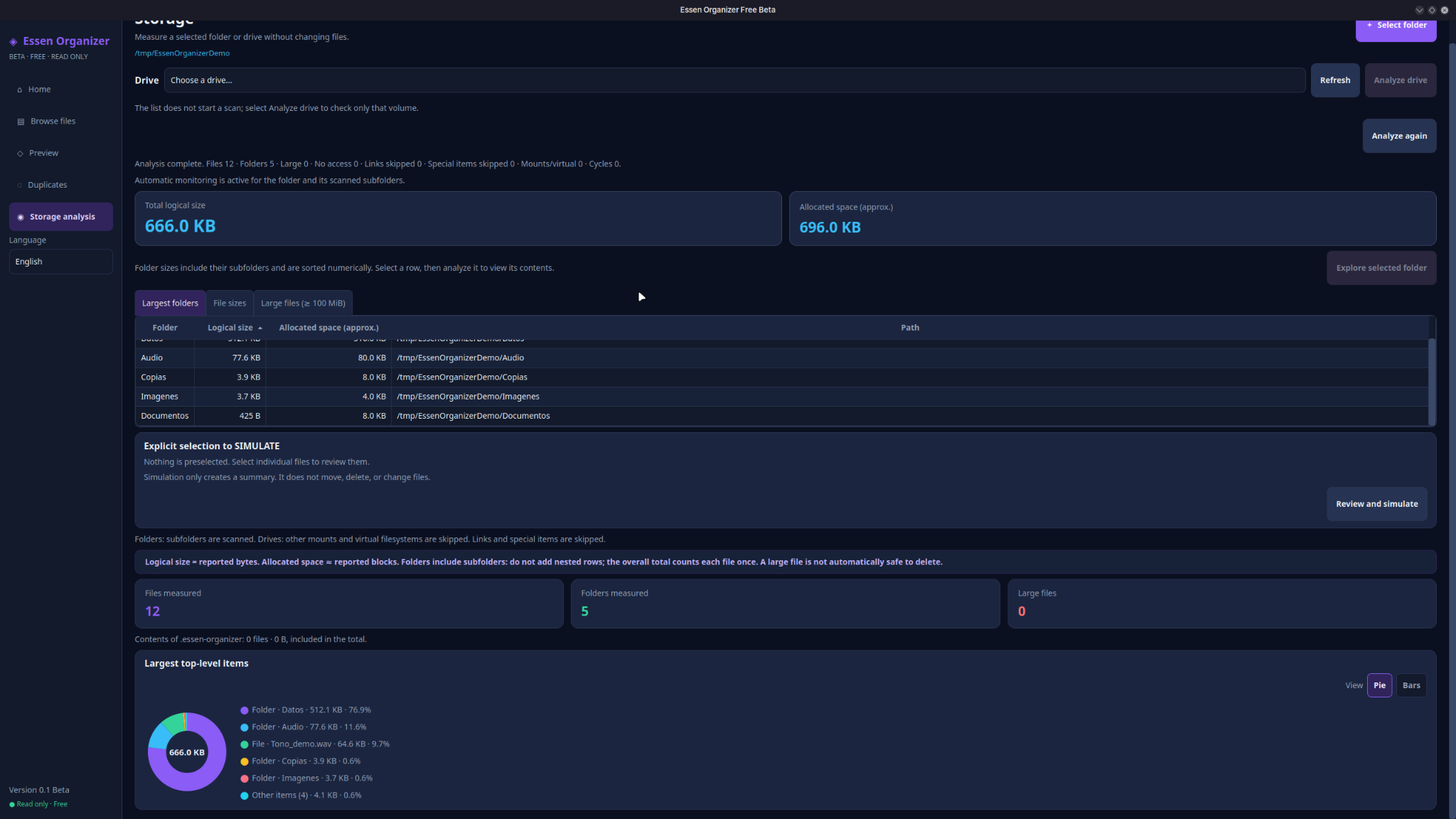
Task: Switch chart view to Bars
Action: click(1411, 685)
